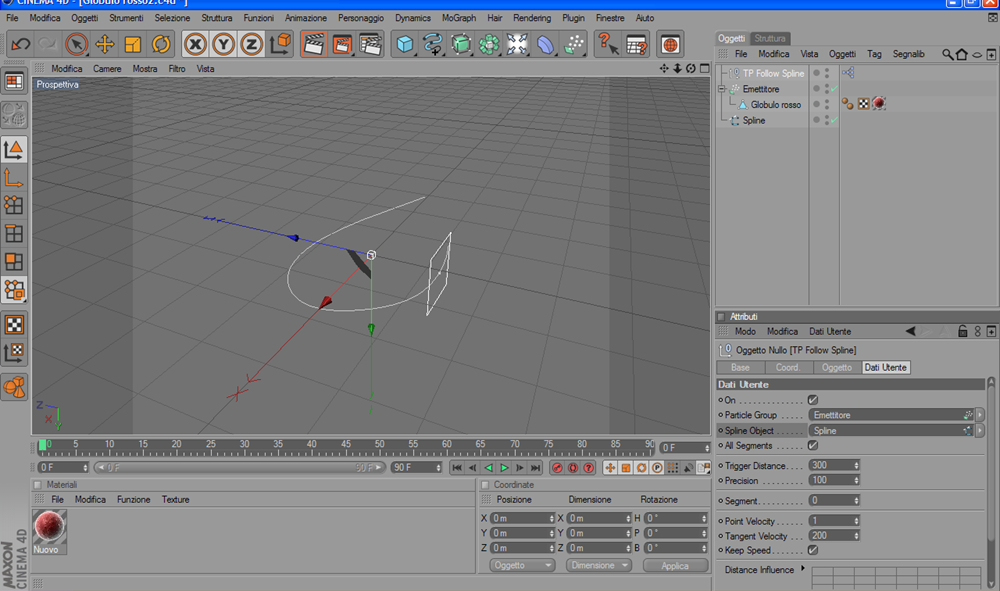
Task: Lock the Attributes panel
Action: point(962,332)
